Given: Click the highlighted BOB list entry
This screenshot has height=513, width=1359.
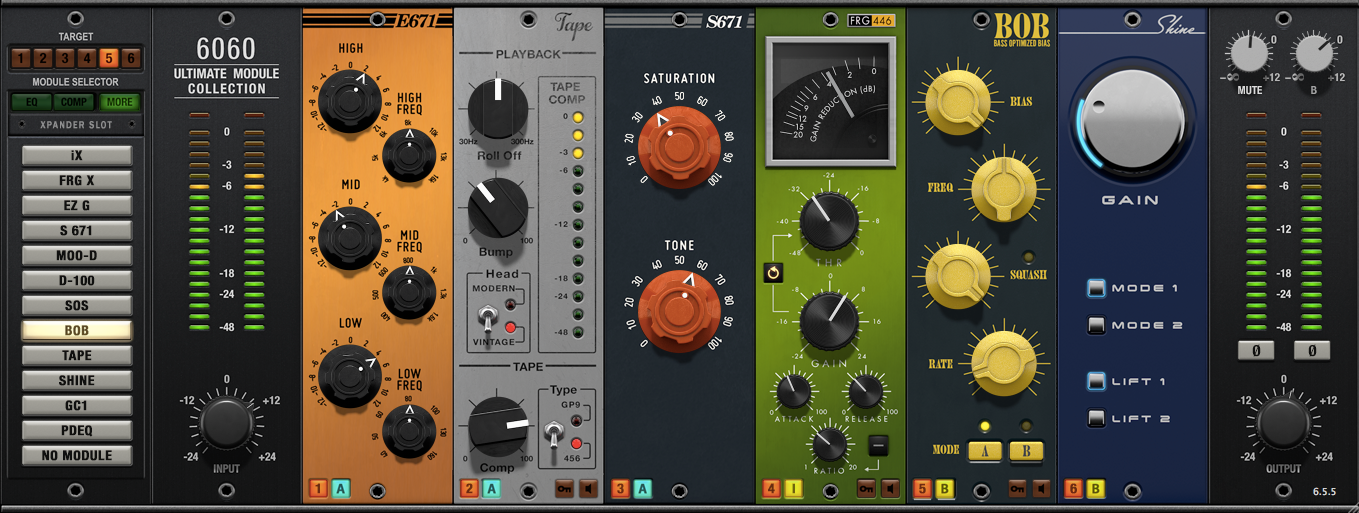Looking at the screenshot, I should (x=77, y=330).
